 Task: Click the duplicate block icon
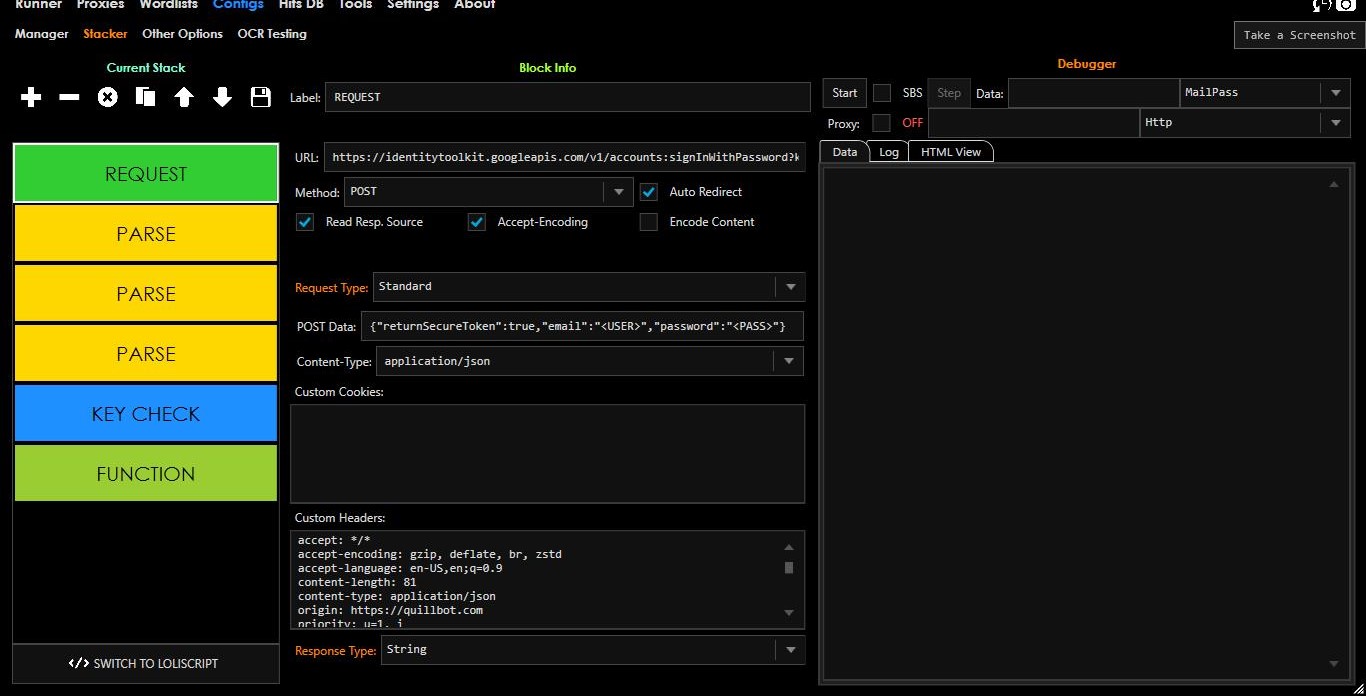click(146, 97)
